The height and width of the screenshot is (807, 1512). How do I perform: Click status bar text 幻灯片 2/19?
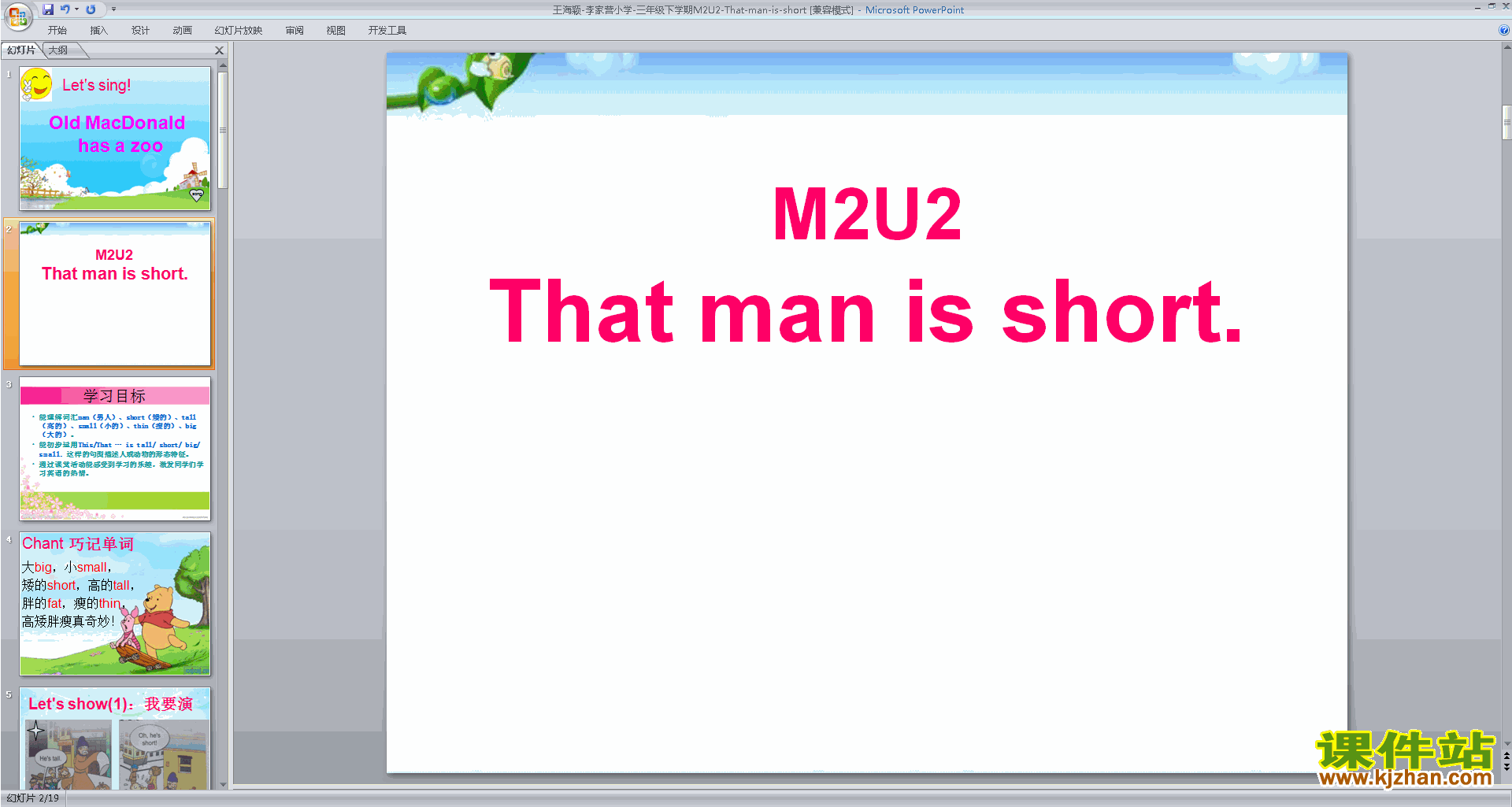(x=33, y=798)
